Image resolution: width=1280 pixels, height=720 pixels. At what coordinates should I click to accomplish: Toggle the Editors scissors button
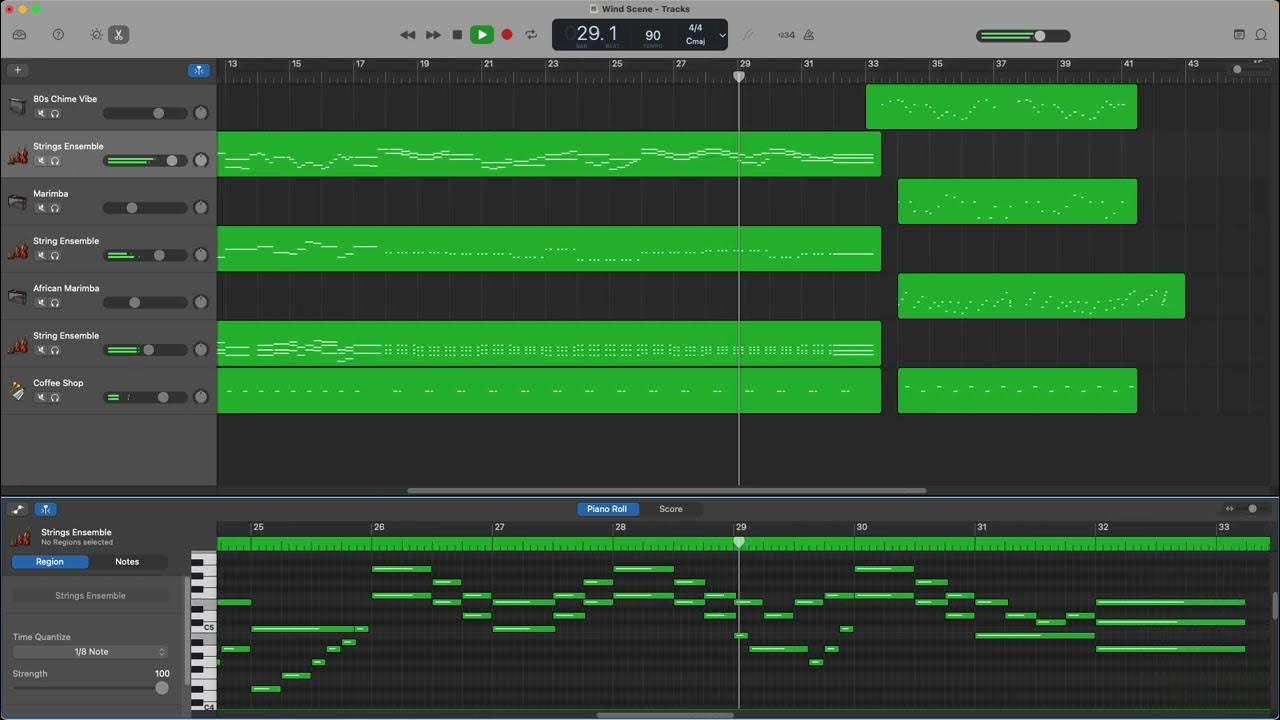click(x=118, y=34)
